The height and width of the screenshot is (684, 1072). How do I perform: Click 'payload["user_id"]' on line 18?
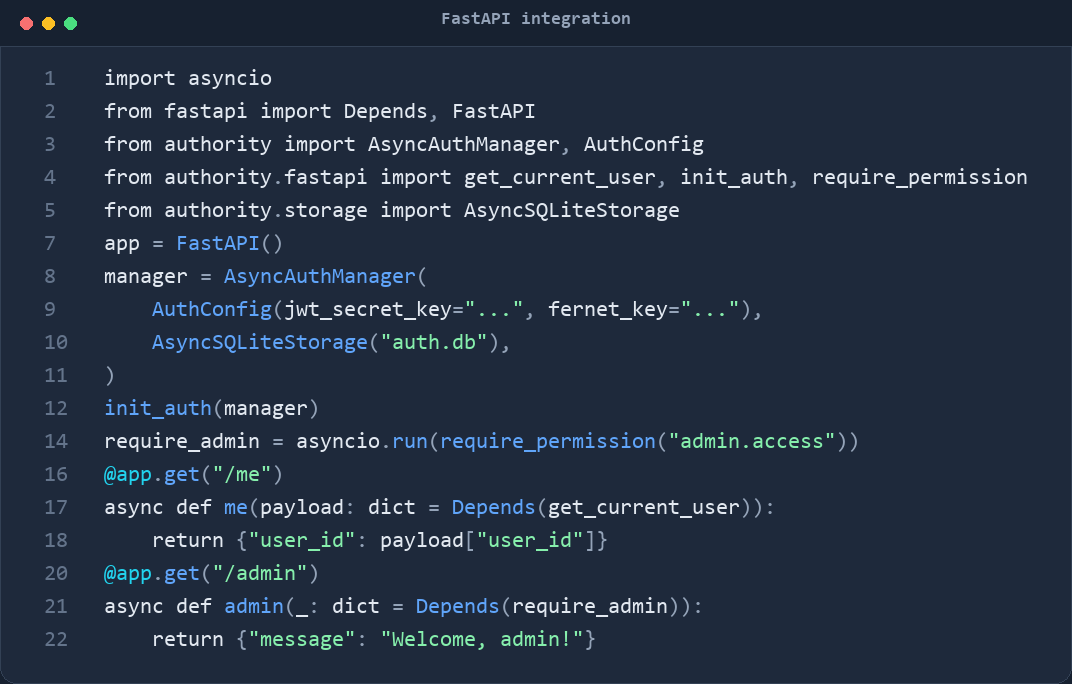[x=487, y=540]
